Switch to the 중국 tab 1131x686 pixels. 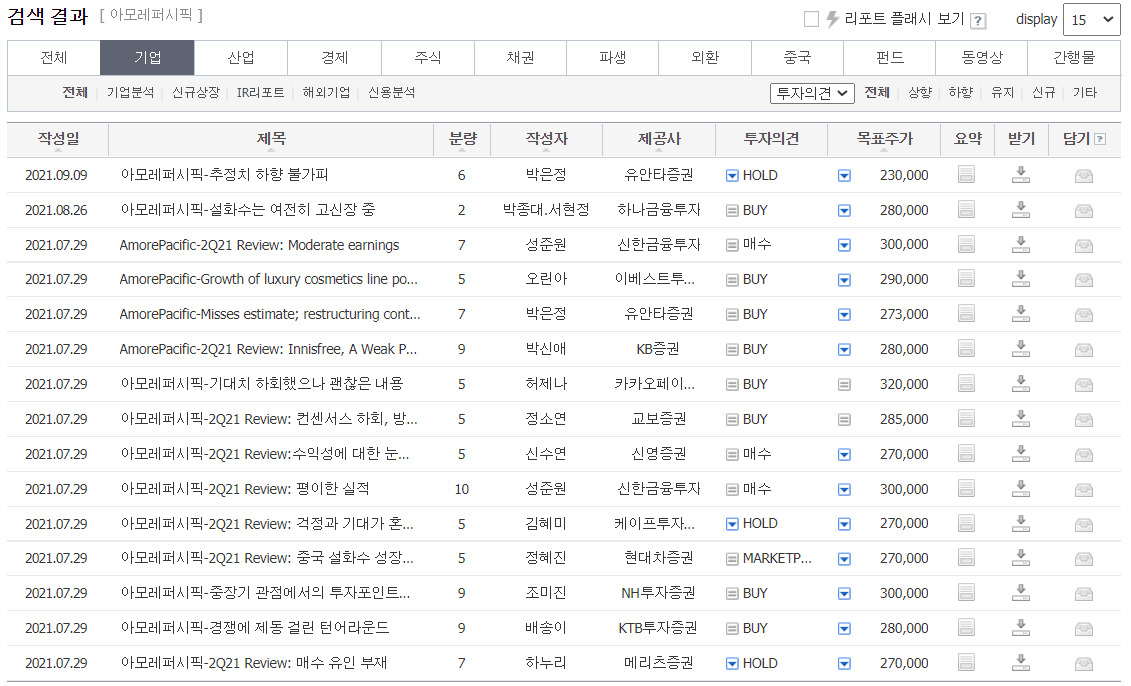click(x=797, y=58)
